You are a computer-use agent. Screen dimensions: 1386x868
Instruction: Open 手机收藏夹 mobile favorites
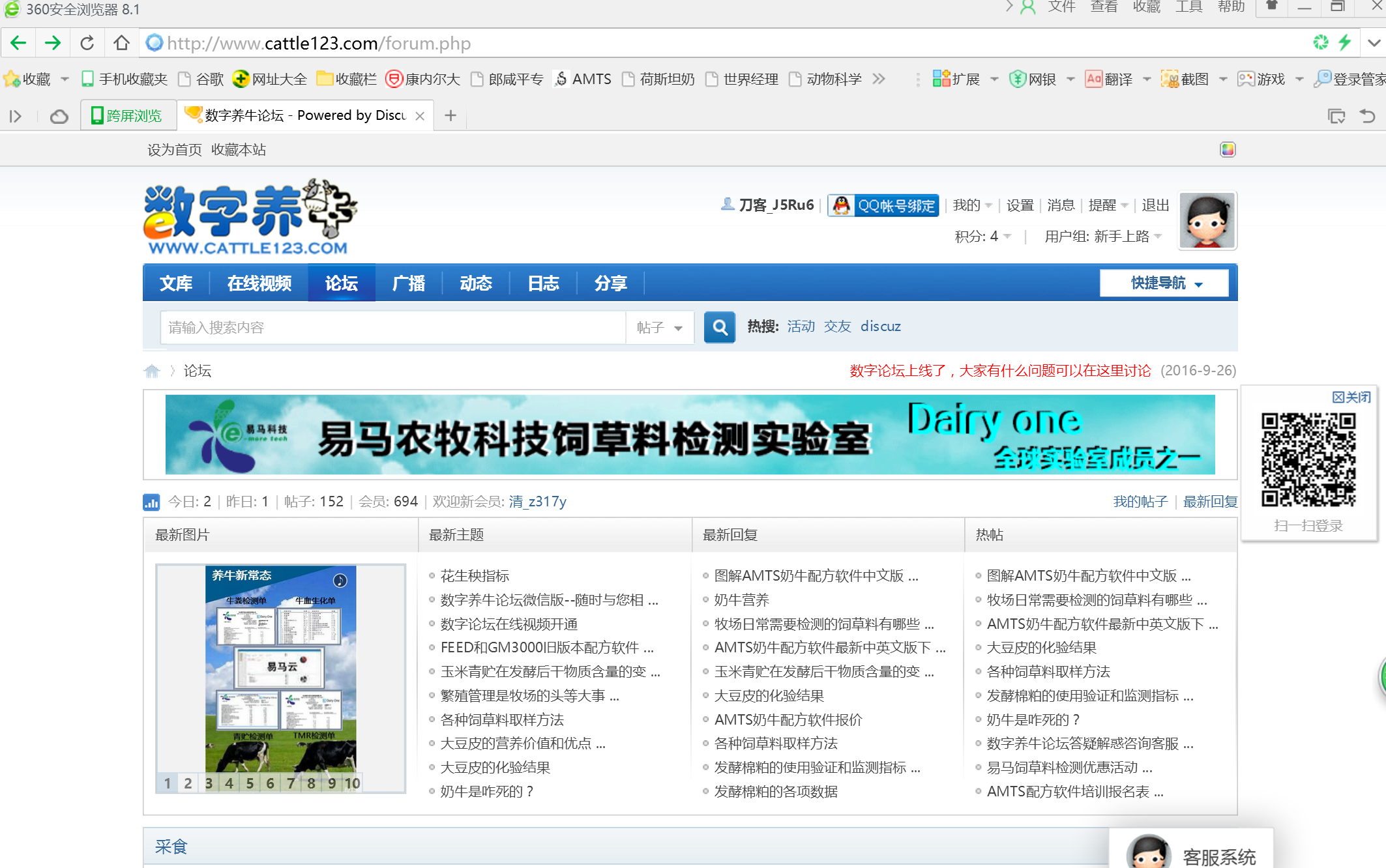pos(124,80)
